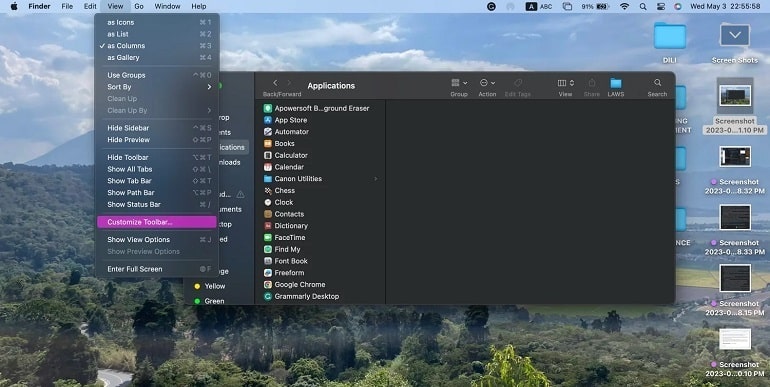Image resolution: width=770 pixels, height=387 pixels.
Task: Open the Grammarly menu bar icon
Action: pos(491,6)
